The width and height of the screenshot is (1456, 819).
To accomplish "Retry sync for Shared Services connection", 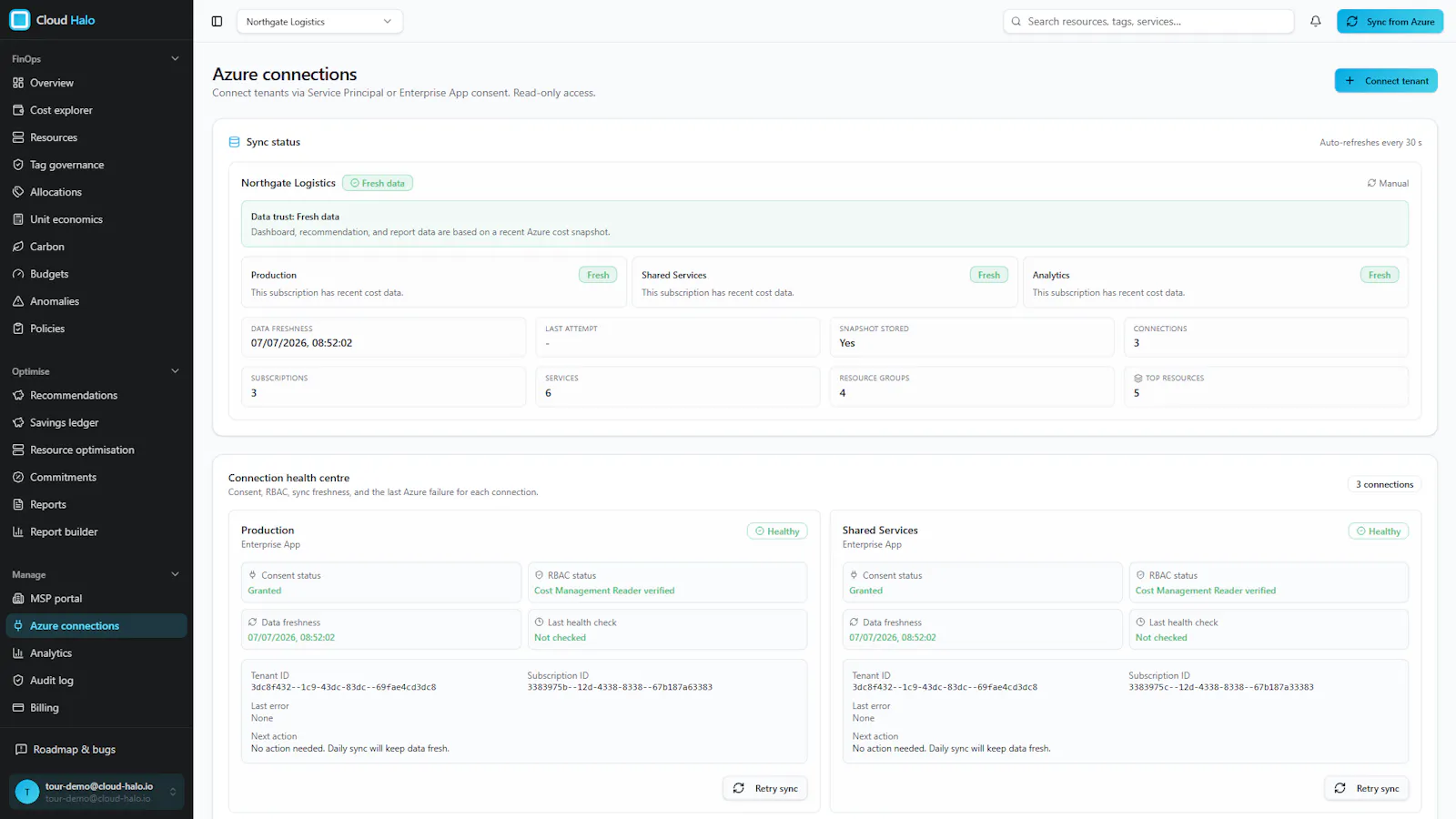I will coord(1366,788).
